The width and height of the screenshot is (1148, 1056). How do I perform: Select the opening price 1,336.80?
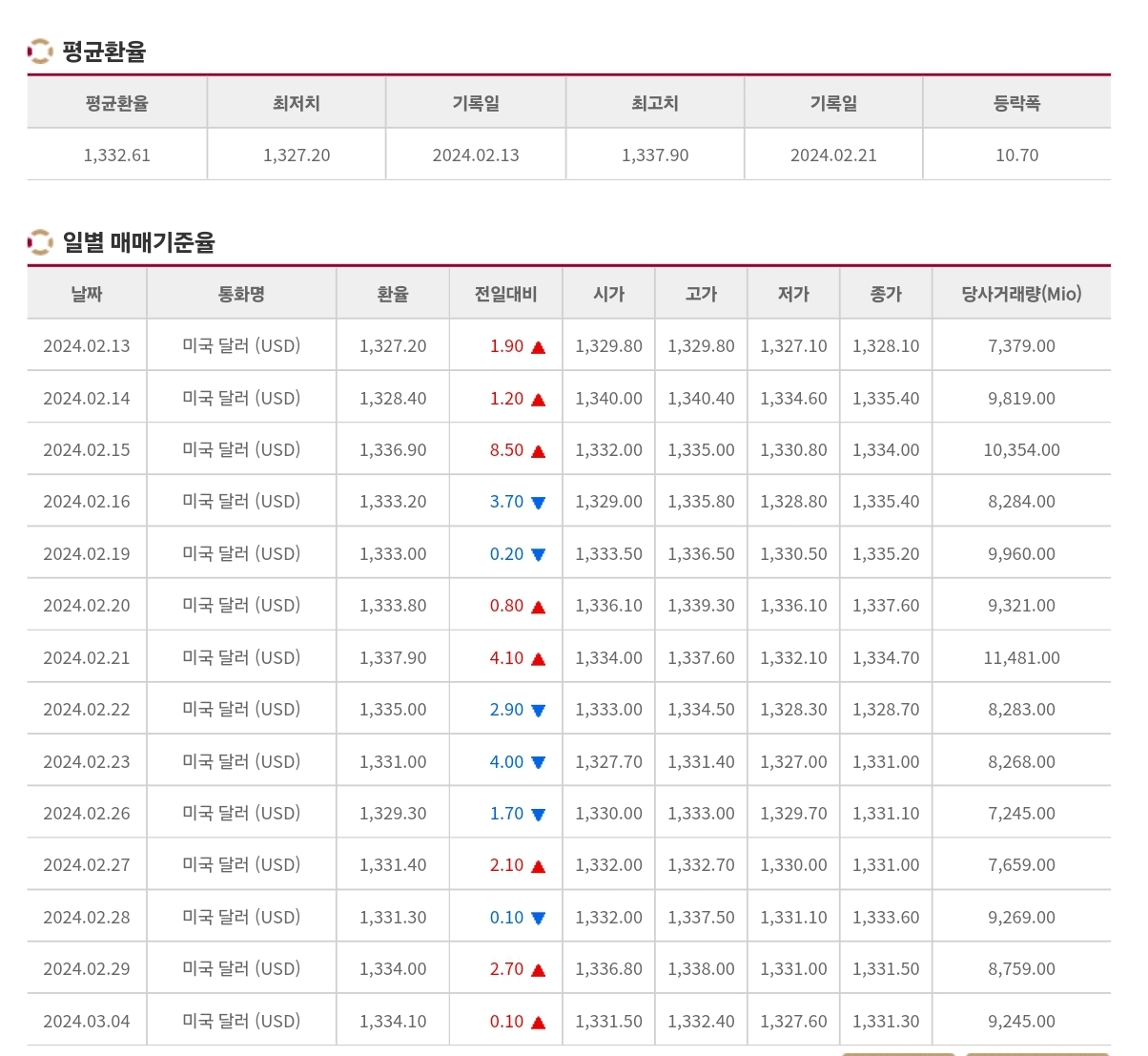[608, 969]
